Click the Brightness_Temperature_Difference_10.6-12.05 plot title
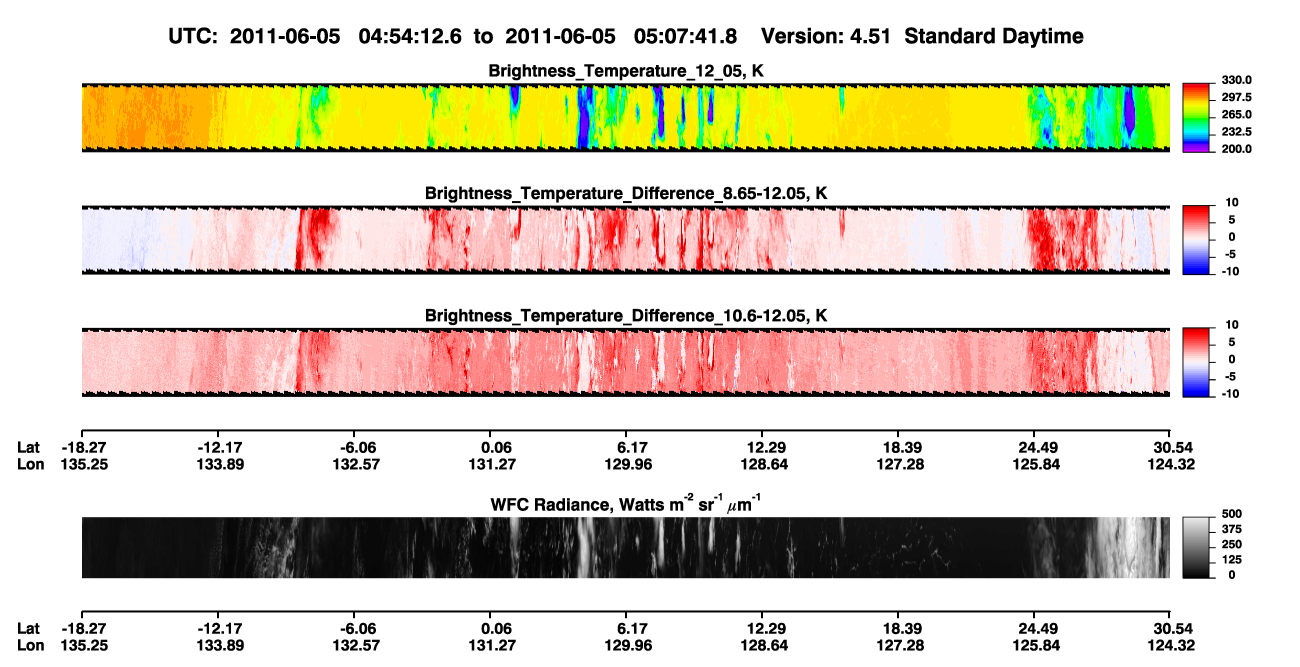The height and width of the screenshot is (667, 1300). tap(626, 315)
